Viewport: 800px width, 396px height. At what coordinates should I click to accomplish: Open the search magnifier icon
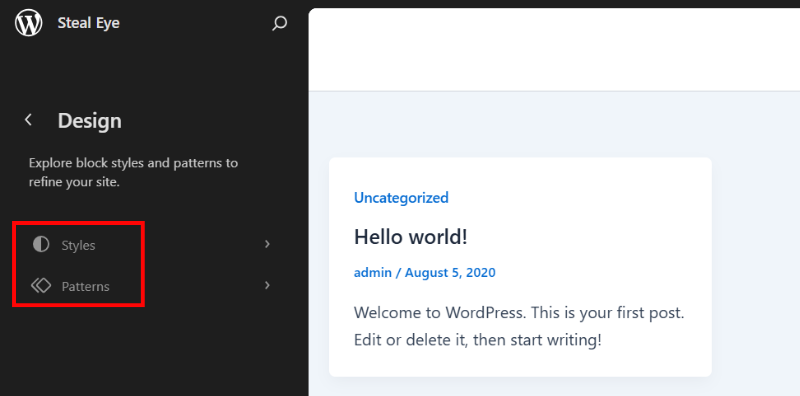click(280, 23)
